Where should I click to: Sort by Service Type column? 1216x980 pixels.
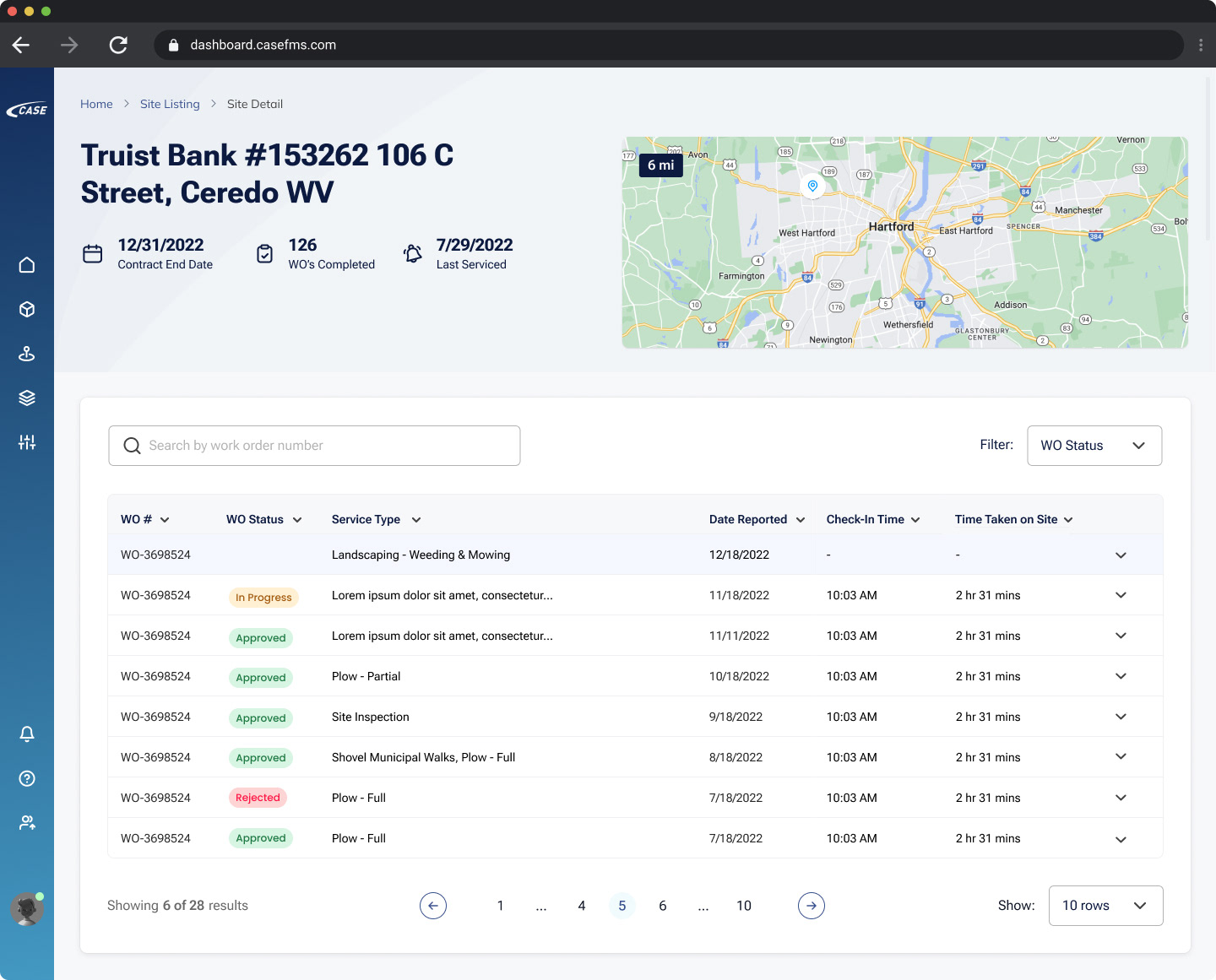(x=377, y=519)
